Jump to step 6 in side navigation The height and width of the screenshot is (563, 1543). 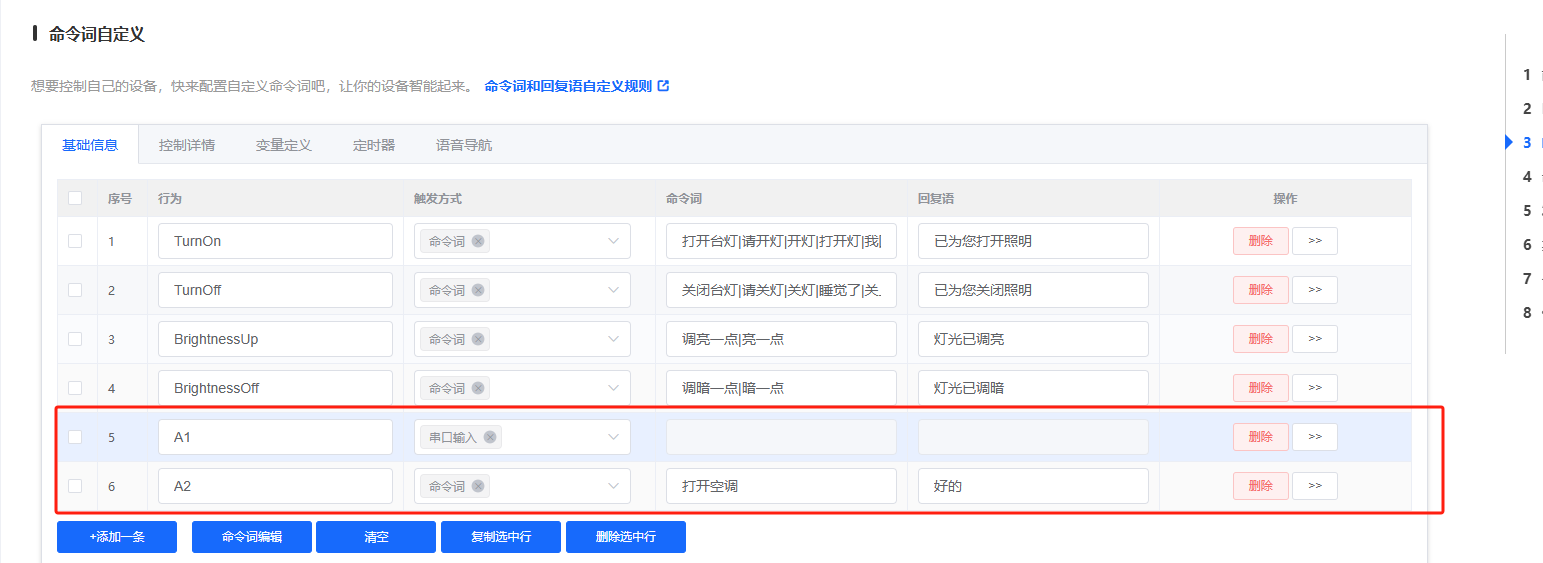coord(1528,245)
